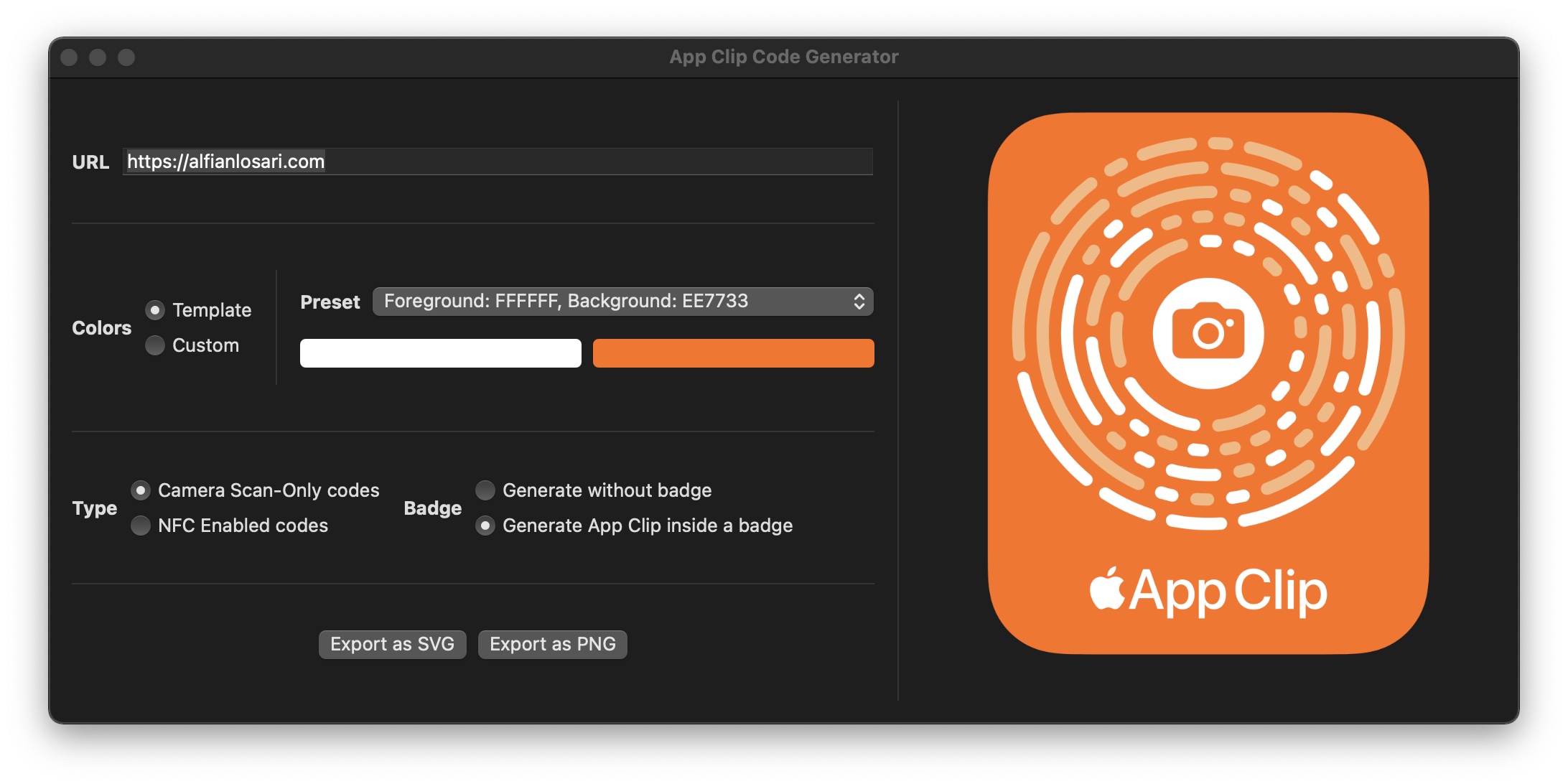
Task: Export the code as SVG
Action: click(x=392, y=644)
